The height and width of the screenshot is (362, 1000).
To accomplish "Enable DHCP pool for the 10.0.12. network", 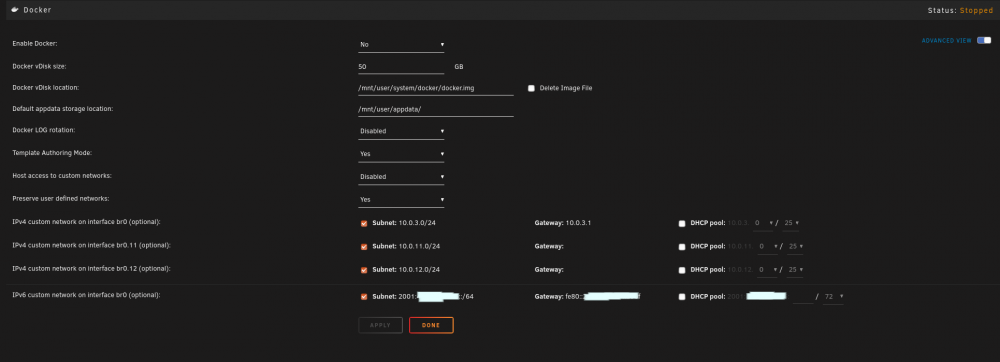I will click(682, 270).
